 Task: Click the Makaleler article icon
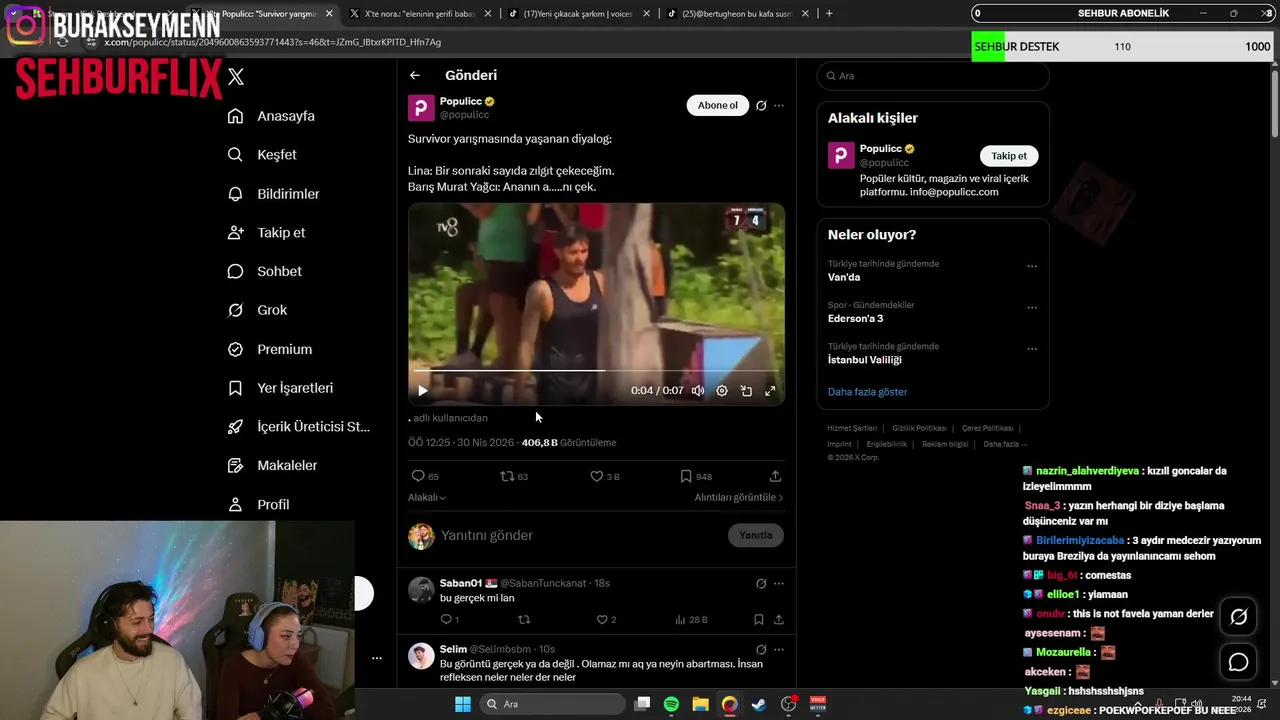tap(235, 466)
